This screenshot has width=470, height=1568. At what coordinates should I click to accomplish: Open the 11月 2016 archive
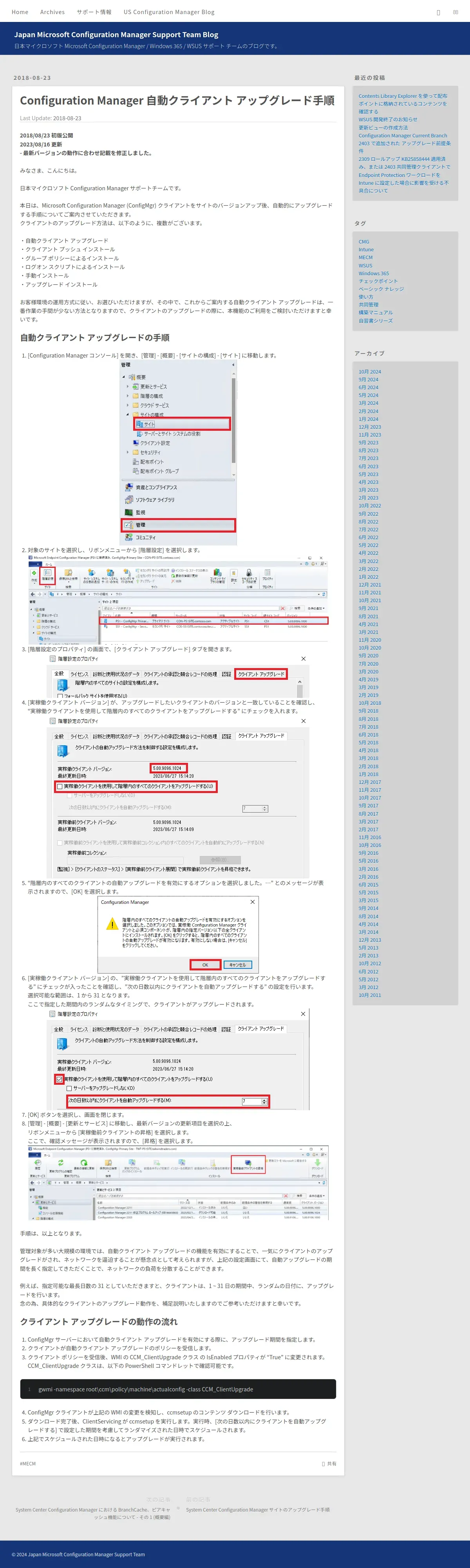pos(370,838)
